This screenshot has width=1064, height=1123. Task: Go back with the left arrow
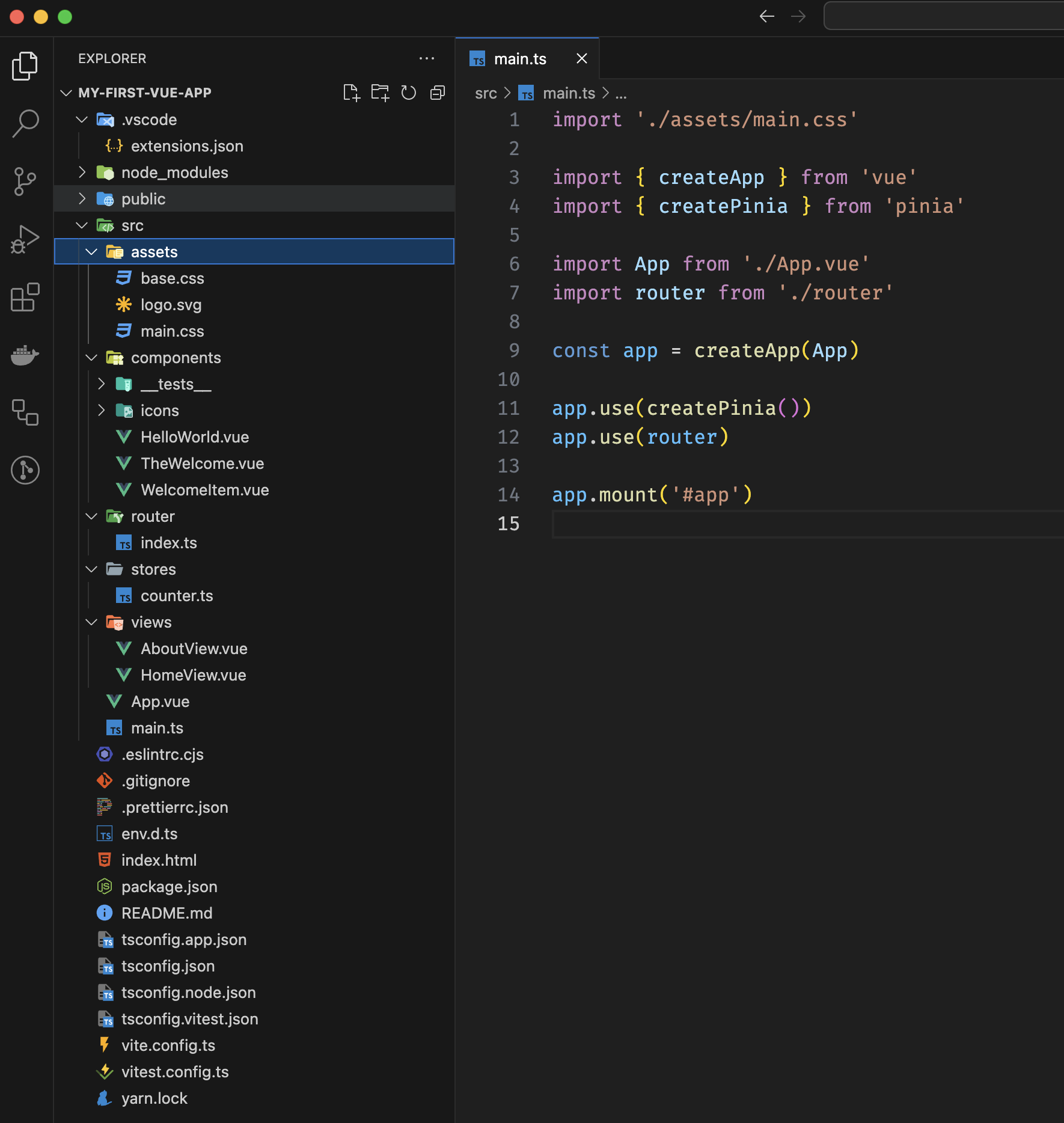[x=767, y=16]
